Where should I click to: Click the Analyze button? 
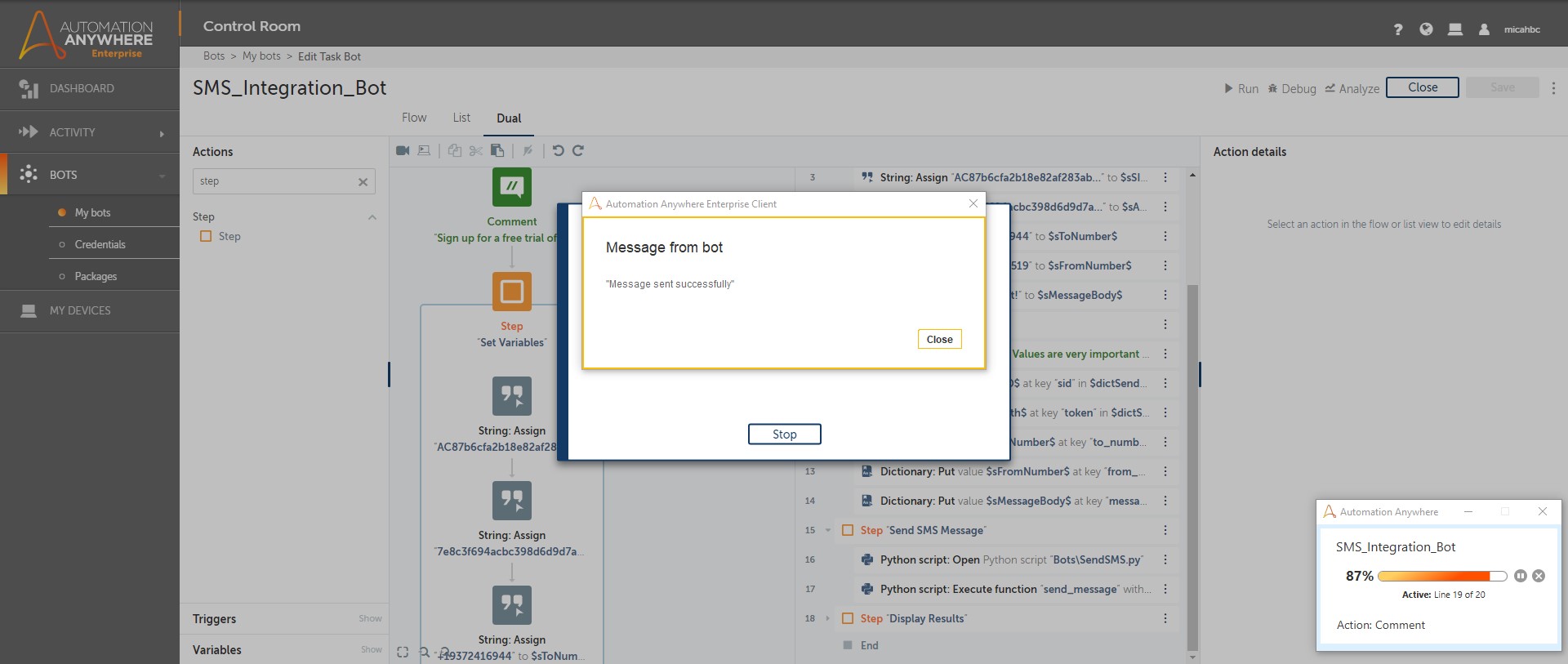click(1352, 88)
